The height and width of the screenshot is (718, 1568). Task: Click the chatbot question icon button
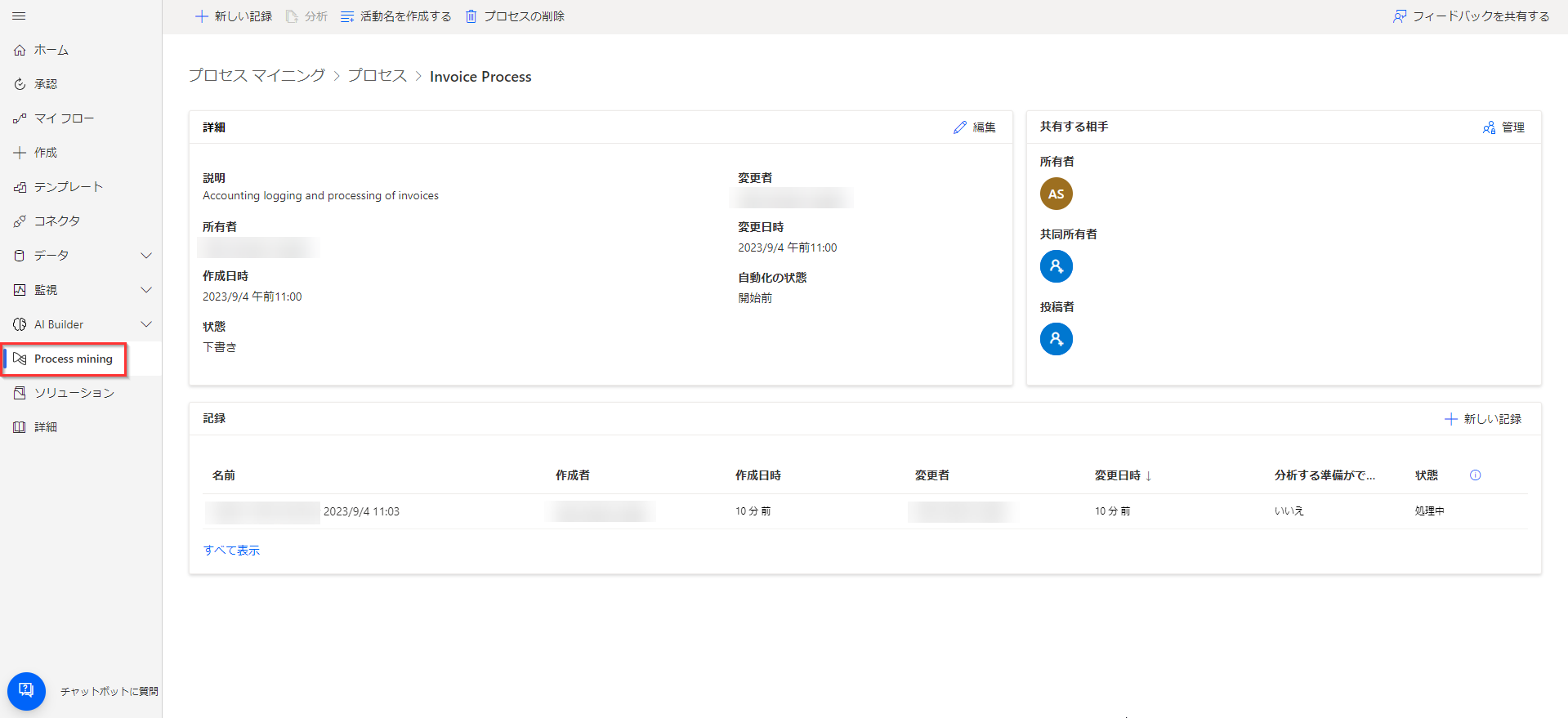coord(26,691)
